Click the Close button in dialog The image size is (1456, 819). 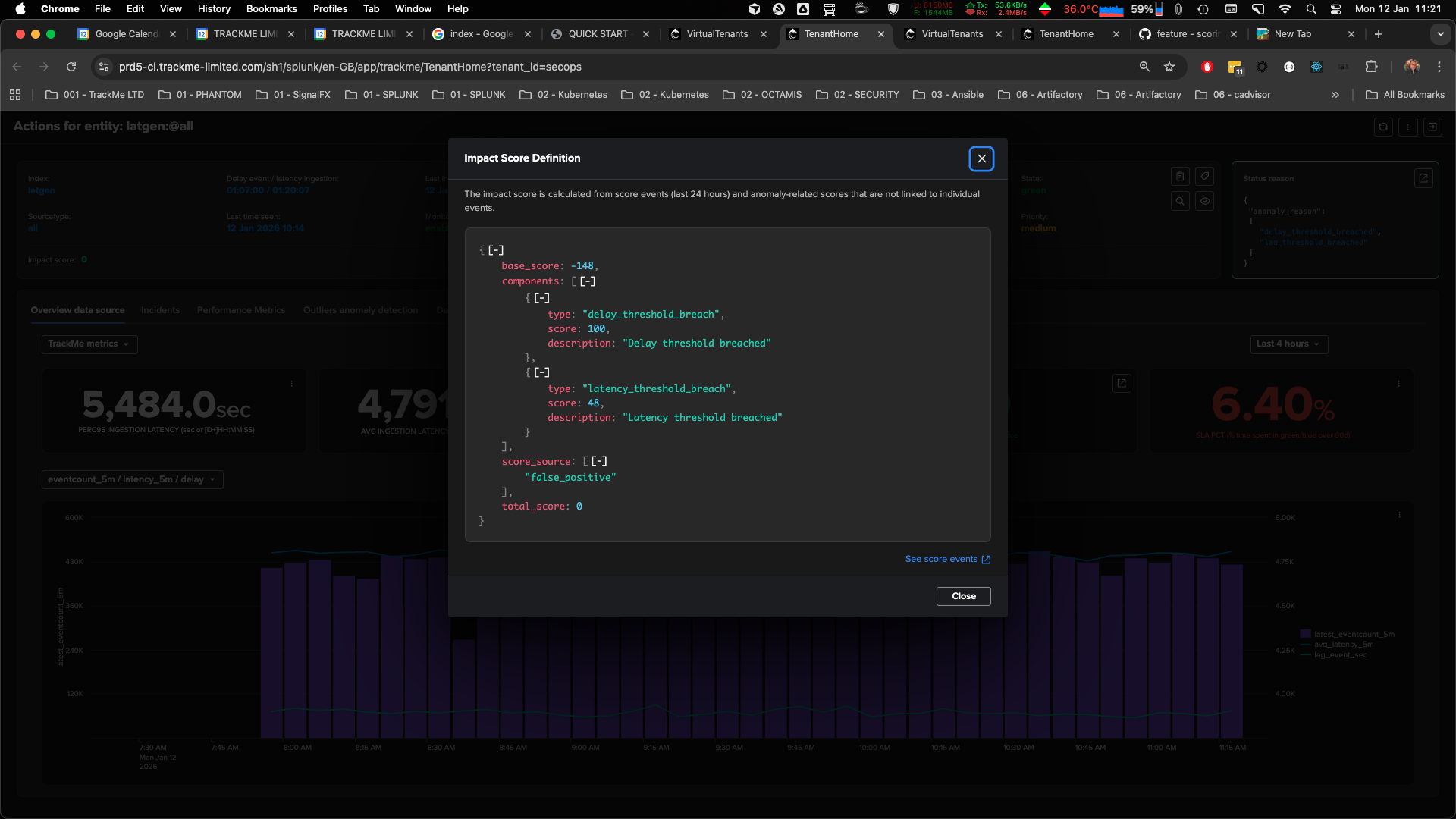point(963,596)
